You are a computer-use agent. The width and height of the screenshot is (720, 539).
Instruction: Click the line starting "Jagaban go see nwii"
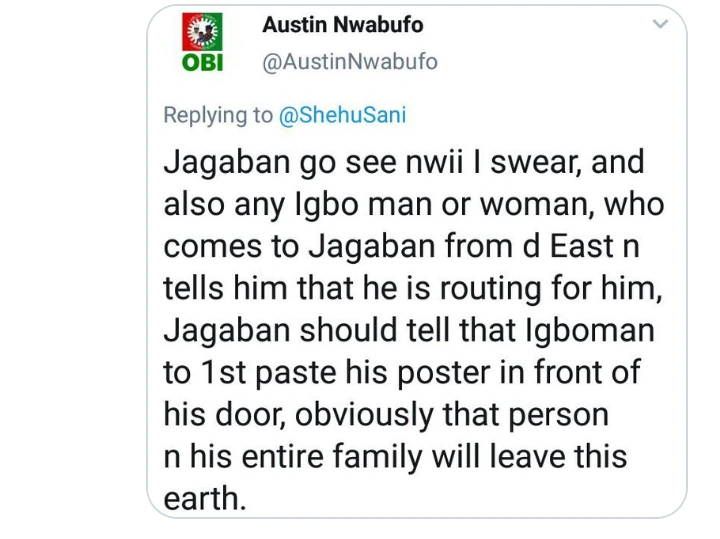(404, 162)
